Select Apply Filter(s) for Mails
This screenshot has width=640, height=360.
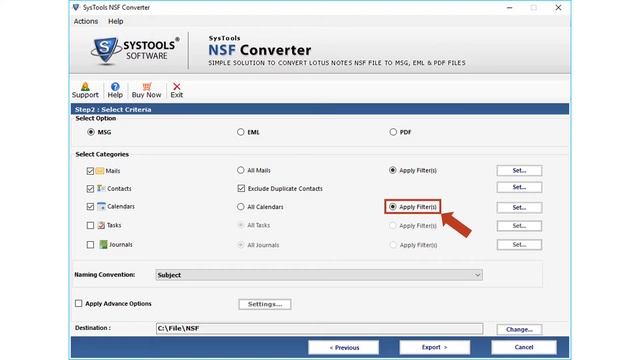point(393,170)
